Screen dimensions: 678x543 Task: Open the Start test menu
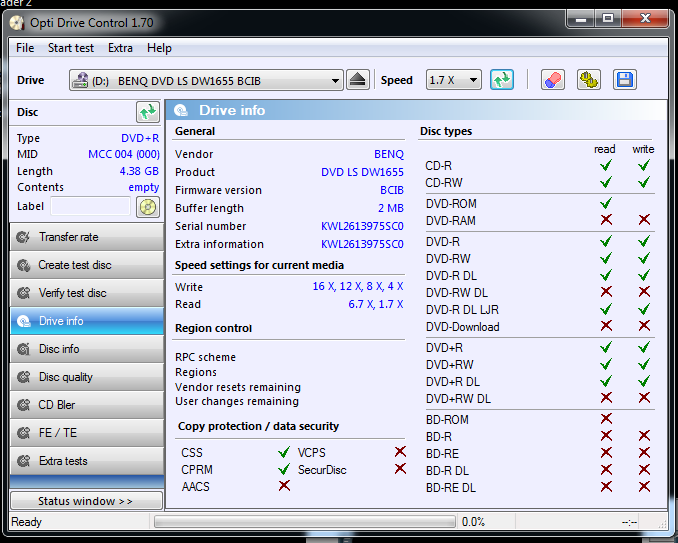(70, 48)
